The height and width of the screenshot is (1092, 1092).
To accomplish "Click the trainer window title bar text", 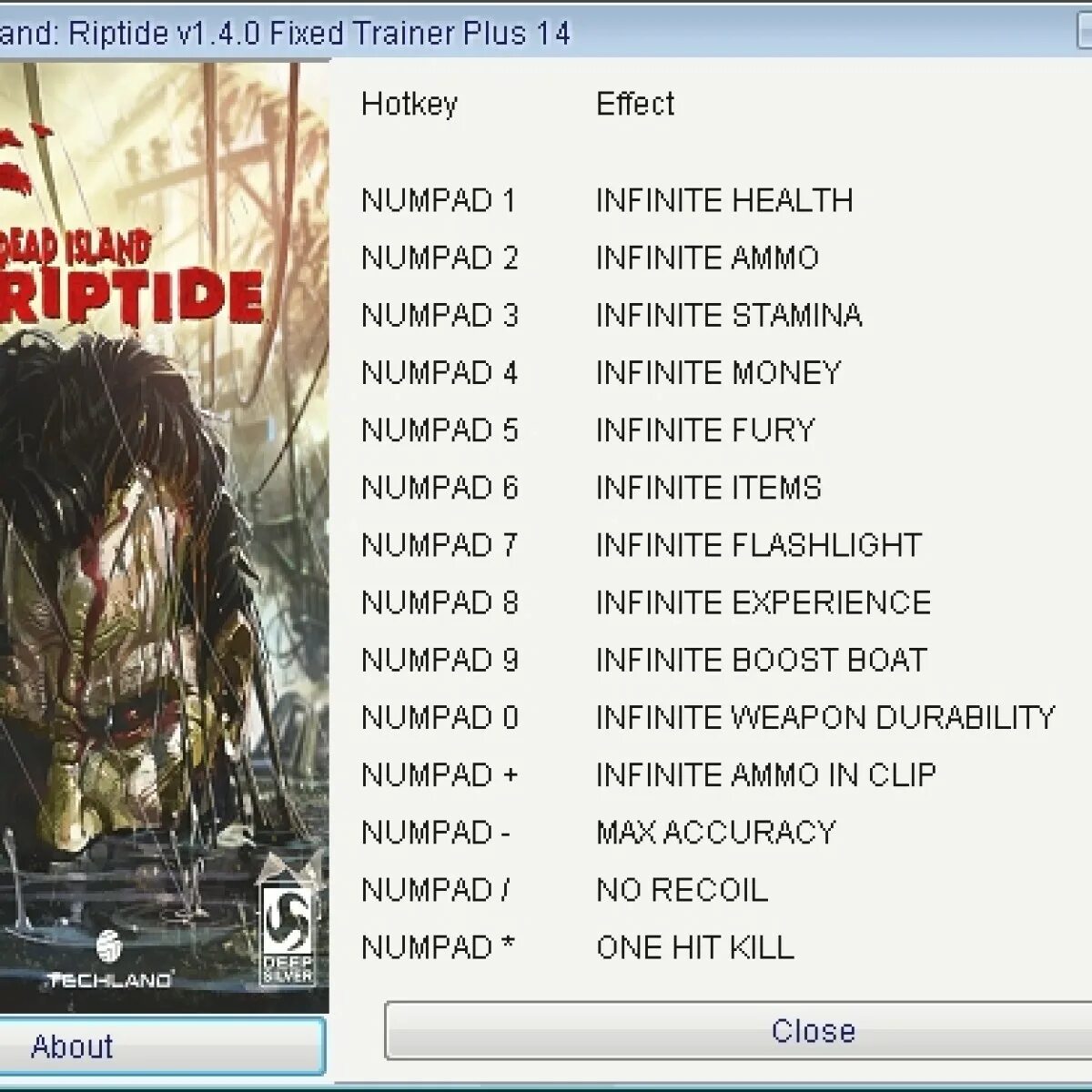I will (x=285, y=34).
